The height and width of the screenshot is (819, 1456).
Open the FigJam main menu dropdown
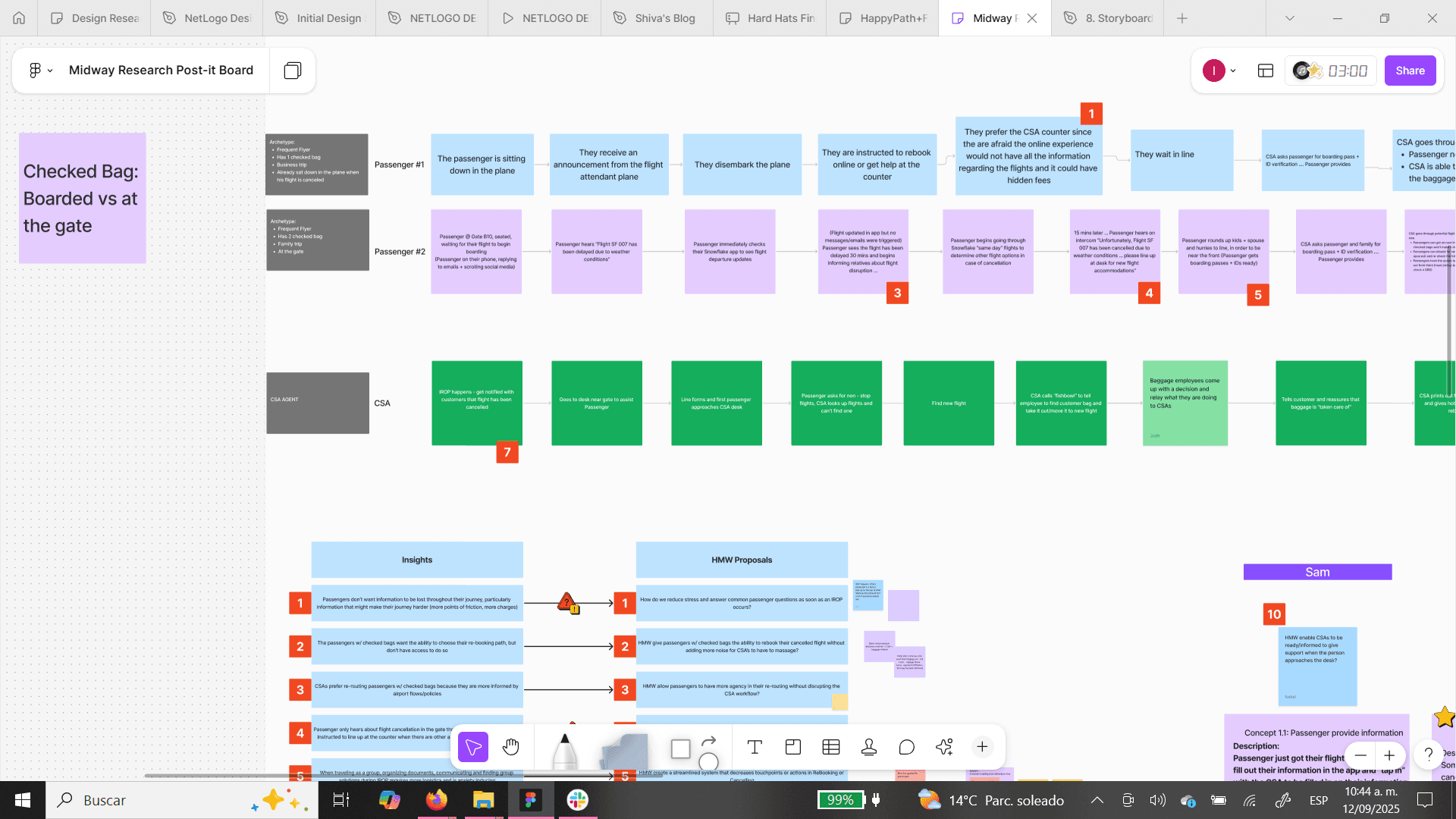[40, 71]
